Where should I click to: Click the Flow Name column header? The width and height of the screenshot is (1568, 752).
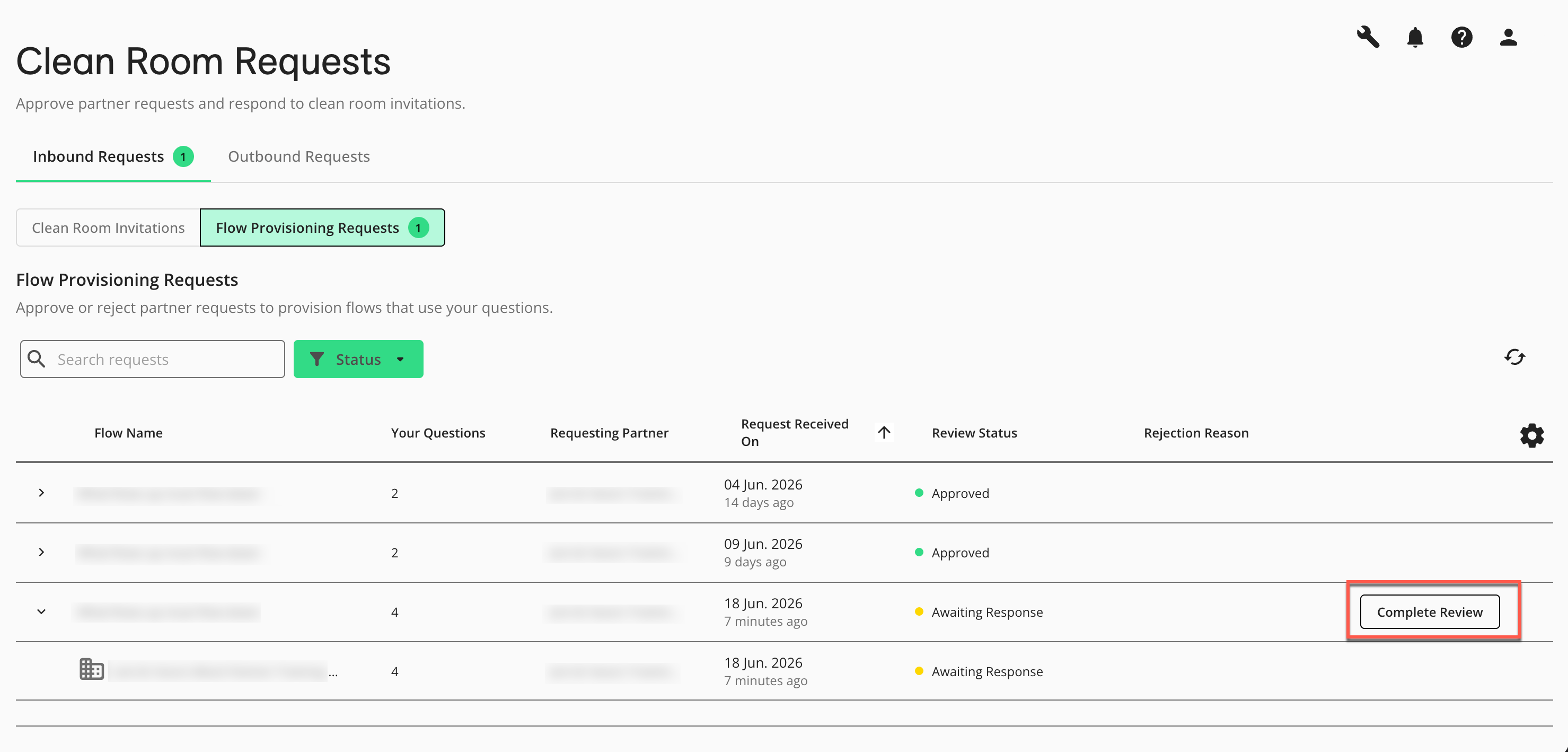[x=128, y=433]
